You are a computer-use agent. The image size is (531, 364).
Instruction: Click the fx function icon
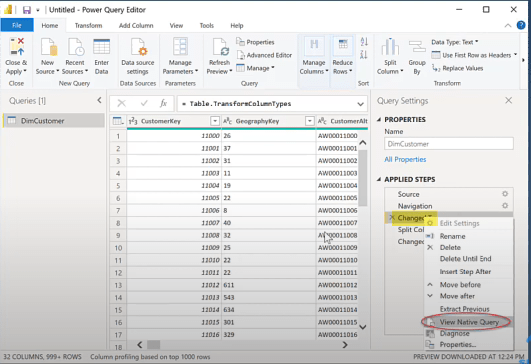(x=164, y=103)
